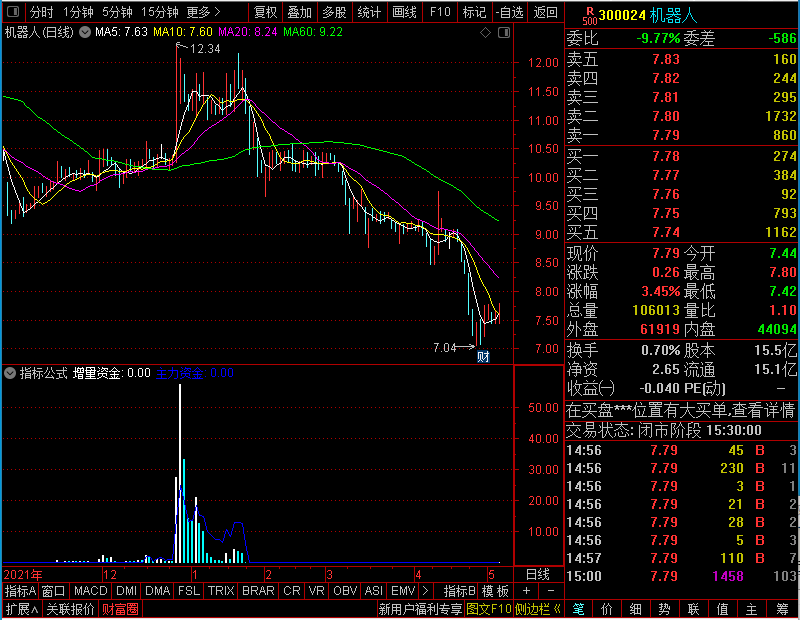Select the DMA indicator
Image resolution: width=800 pixels, height=620 pixels.
[x=157, y=591]
